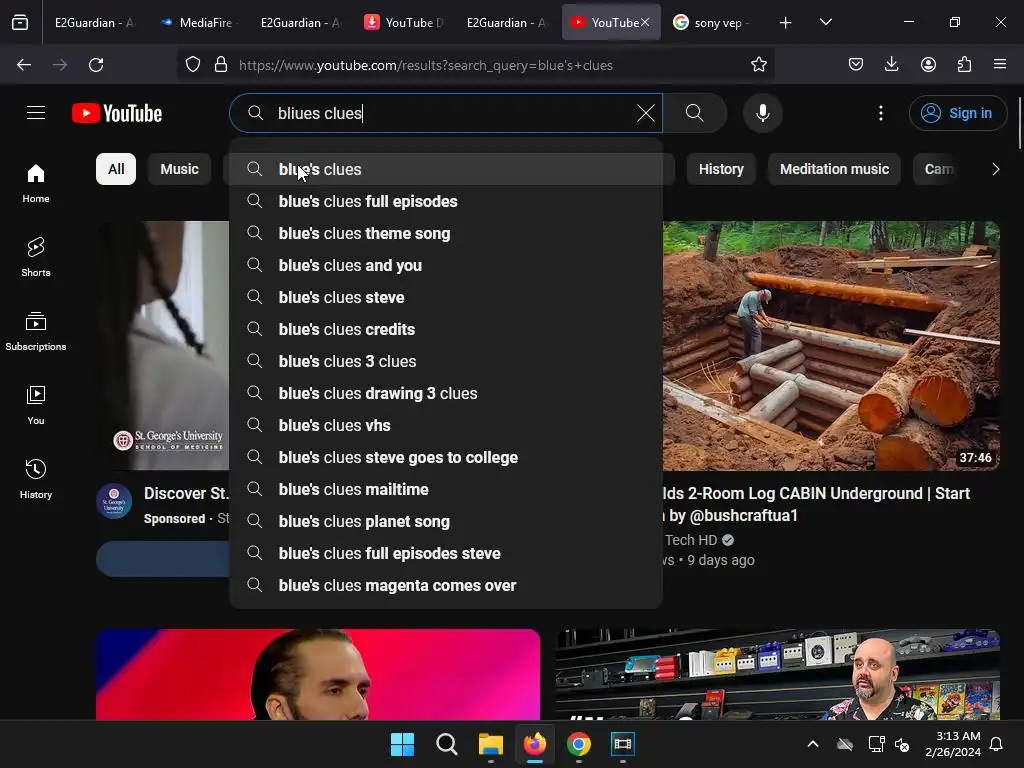Switch to the sony vep Google tab
1024x768 pixels.
tap(713, 22)
